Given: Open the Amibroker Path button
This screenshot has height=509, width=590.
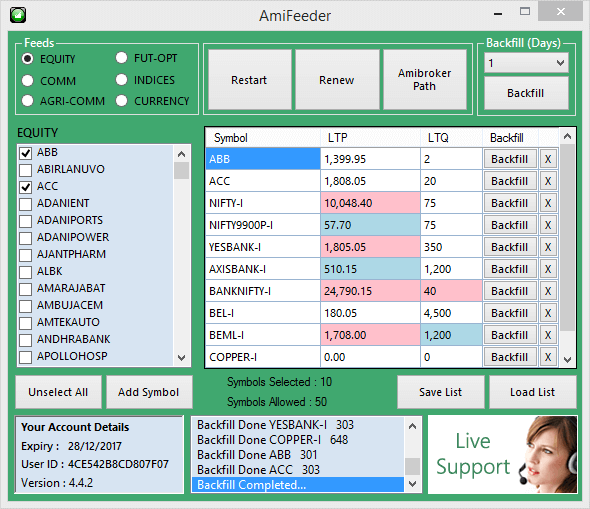Looking at the screenshot, I should 424,80.
